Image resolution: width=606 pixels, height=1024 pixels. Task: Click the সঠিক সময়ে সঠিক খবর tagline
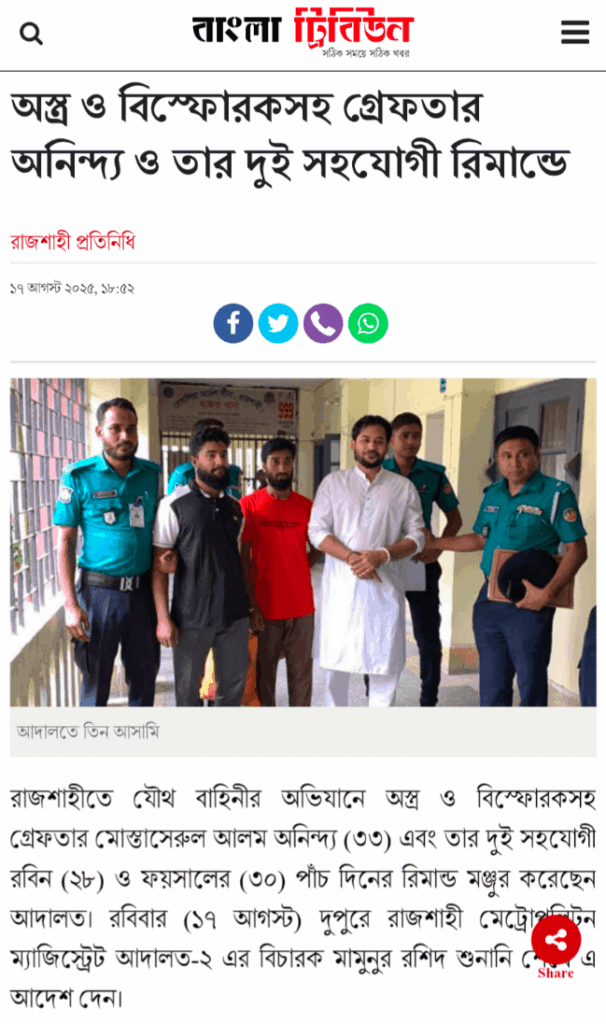pos(366,53)
